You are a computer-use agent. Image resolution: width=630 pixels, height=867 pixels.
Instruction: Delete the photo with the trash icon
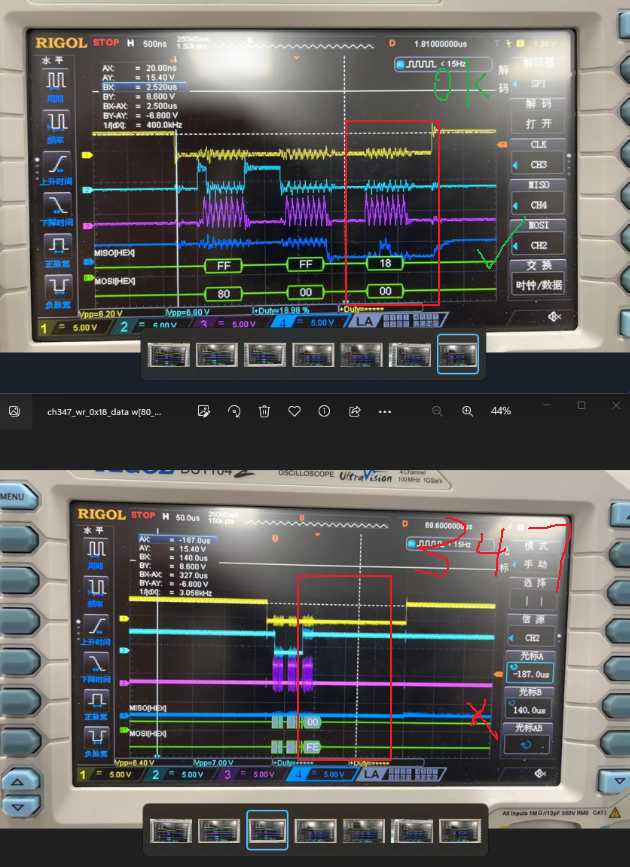point(264,411)
